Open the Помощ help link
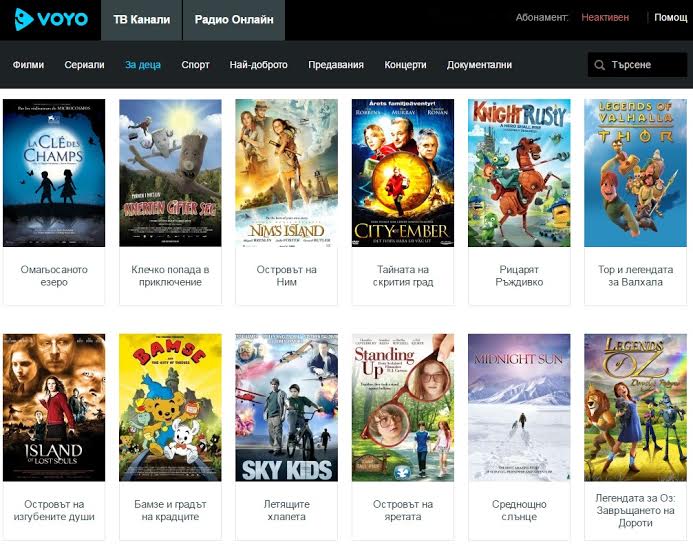 point(671,17)
